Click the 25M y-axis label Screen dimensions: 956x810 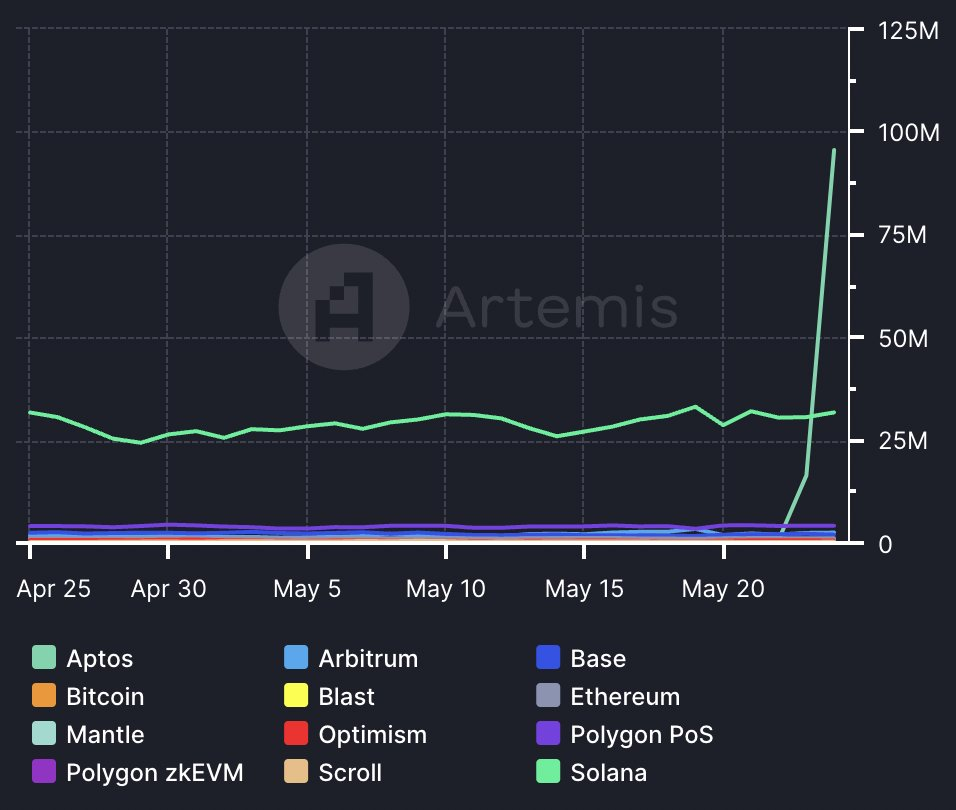click(903, 441)
